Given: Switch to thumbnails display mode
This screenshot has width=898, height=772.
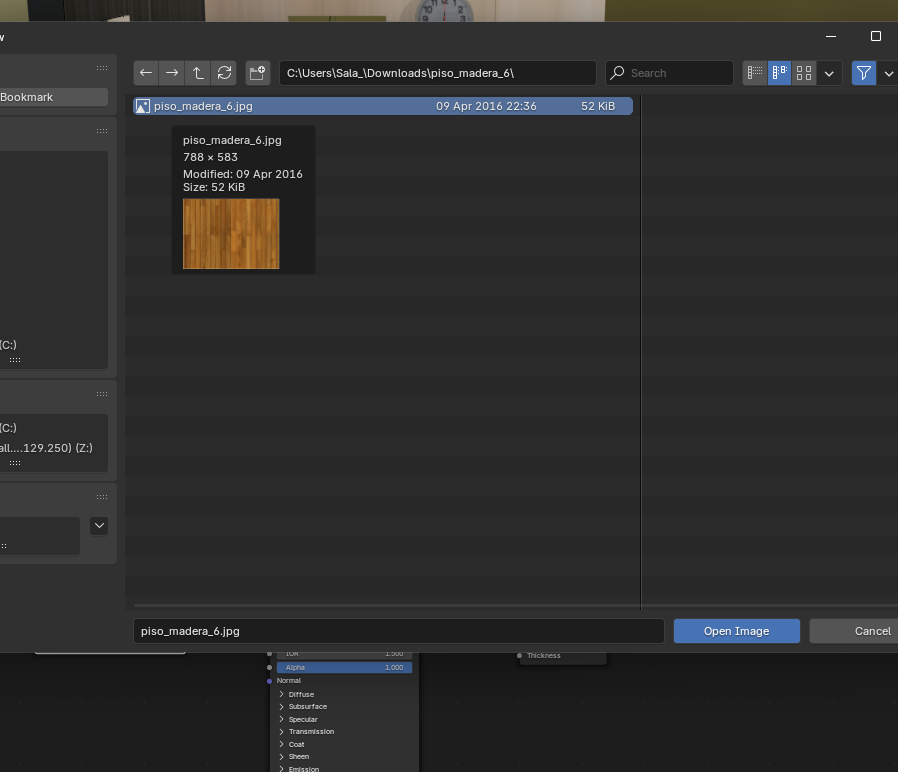Looking at the screenshot, I should pos(804,73).
